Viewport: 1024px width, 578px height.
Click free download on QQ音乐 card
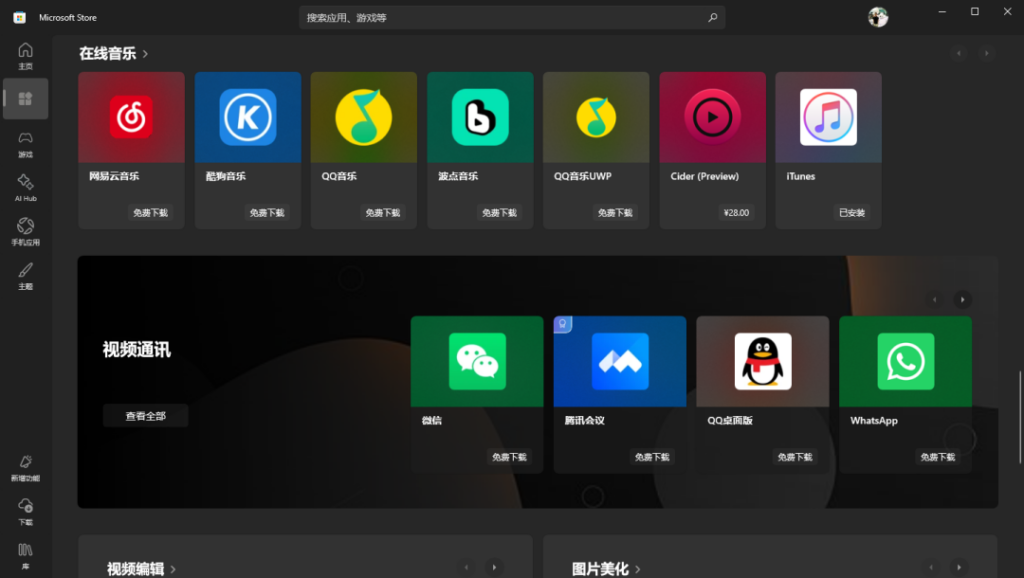point(383,213)
